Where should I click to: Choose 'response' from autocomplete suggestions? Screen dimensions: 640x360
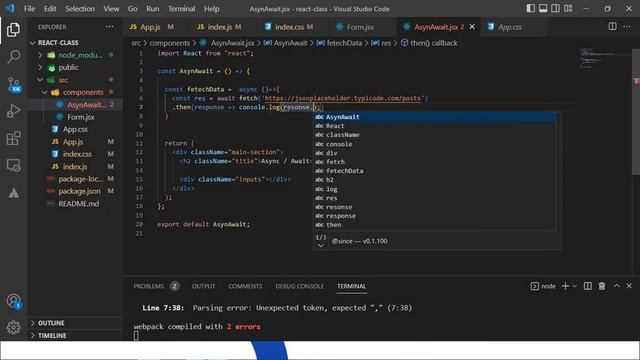click(x=434, y=216)
